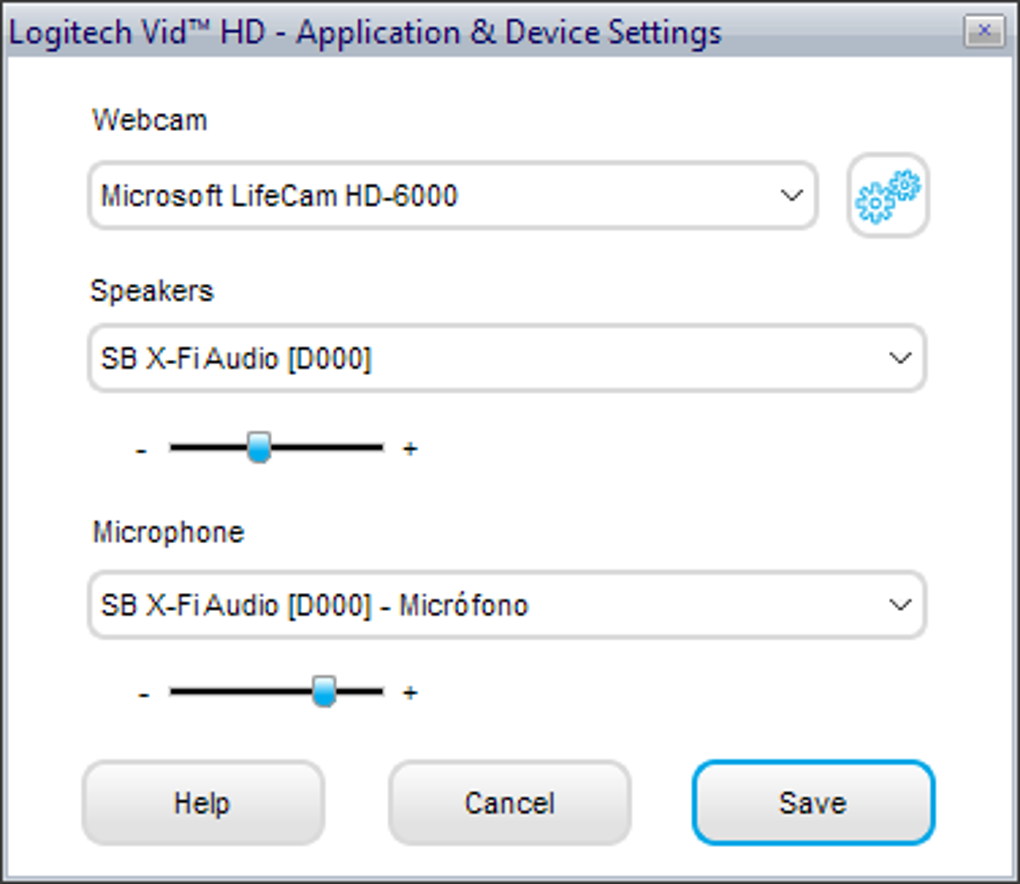1020x884 pixels.
Task: Click plus sign beside speaker volume slider
Action: click(409, 449)
